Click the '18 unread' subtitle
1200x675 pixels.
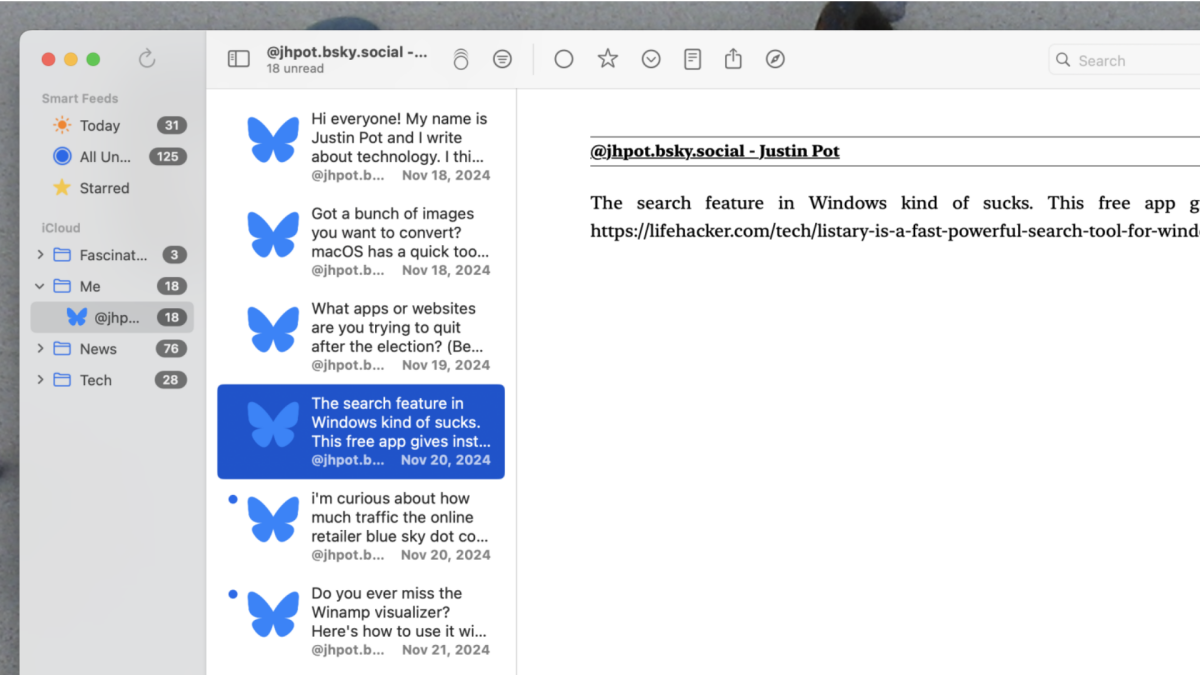click(x=295, y=69)
